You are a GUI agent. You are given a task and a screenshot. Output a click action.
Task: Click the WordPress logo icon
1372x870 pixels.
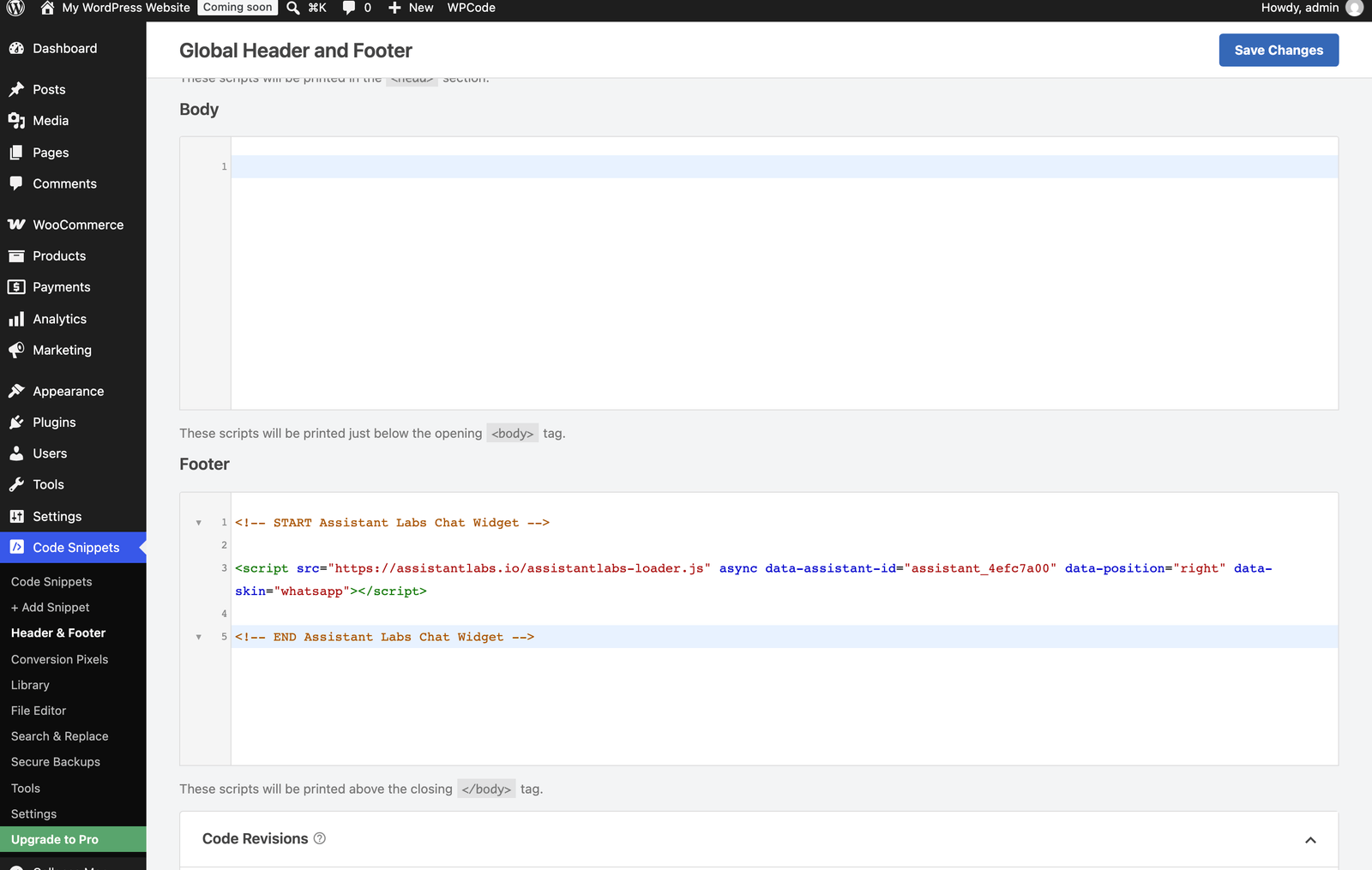coord(15,8)
